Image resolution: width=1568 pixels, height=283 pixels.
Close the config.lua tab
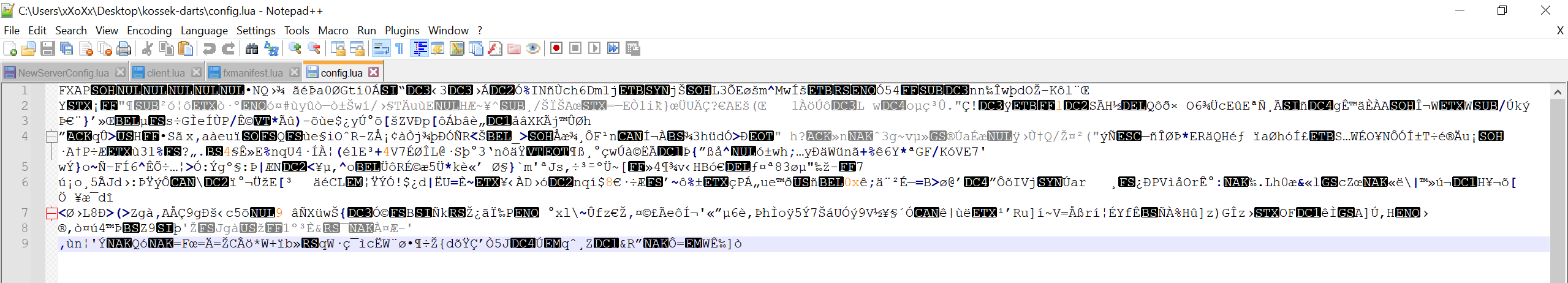click(x=373, y=72)
